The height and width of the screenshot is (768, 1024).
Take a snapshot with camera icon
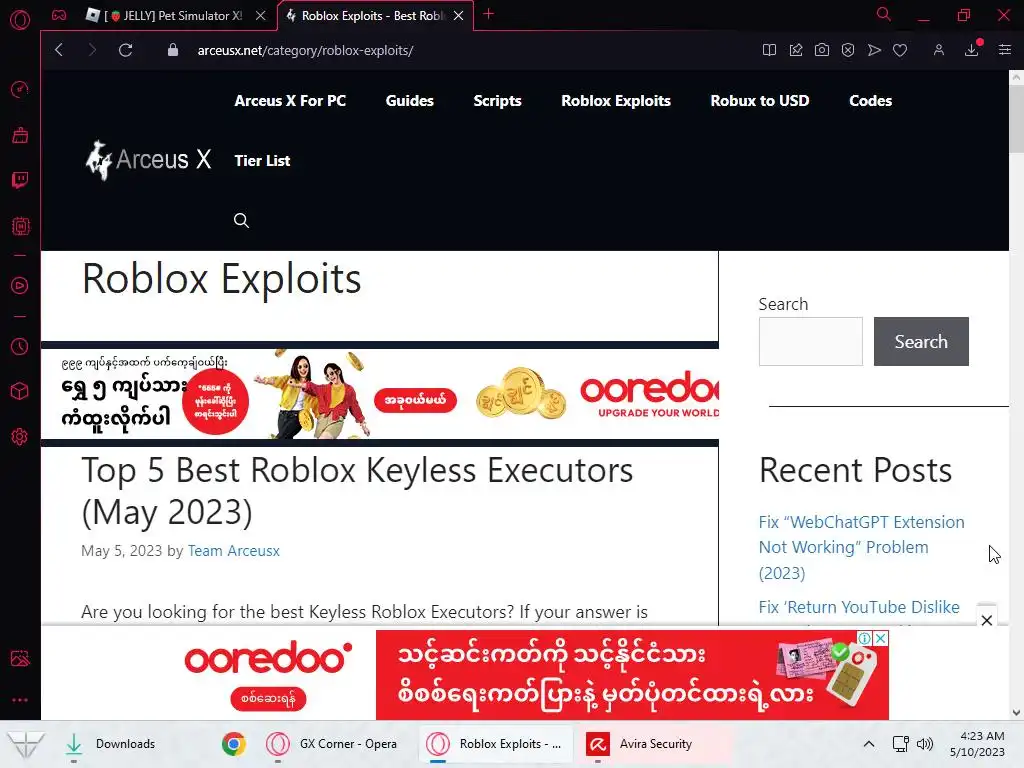point(822,50)
